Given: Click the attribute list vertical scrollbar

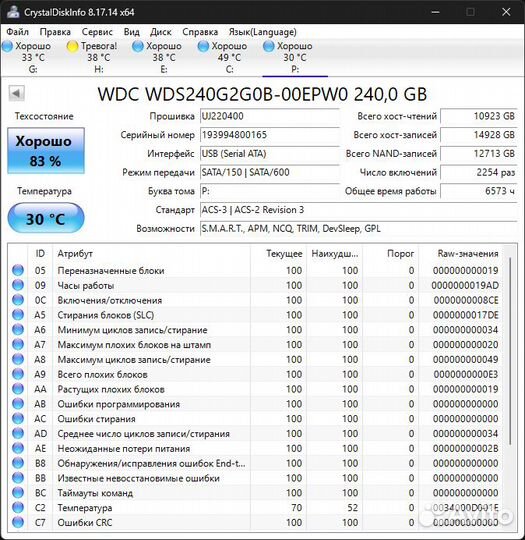Looking at the screenshot, I should point(510,351).
